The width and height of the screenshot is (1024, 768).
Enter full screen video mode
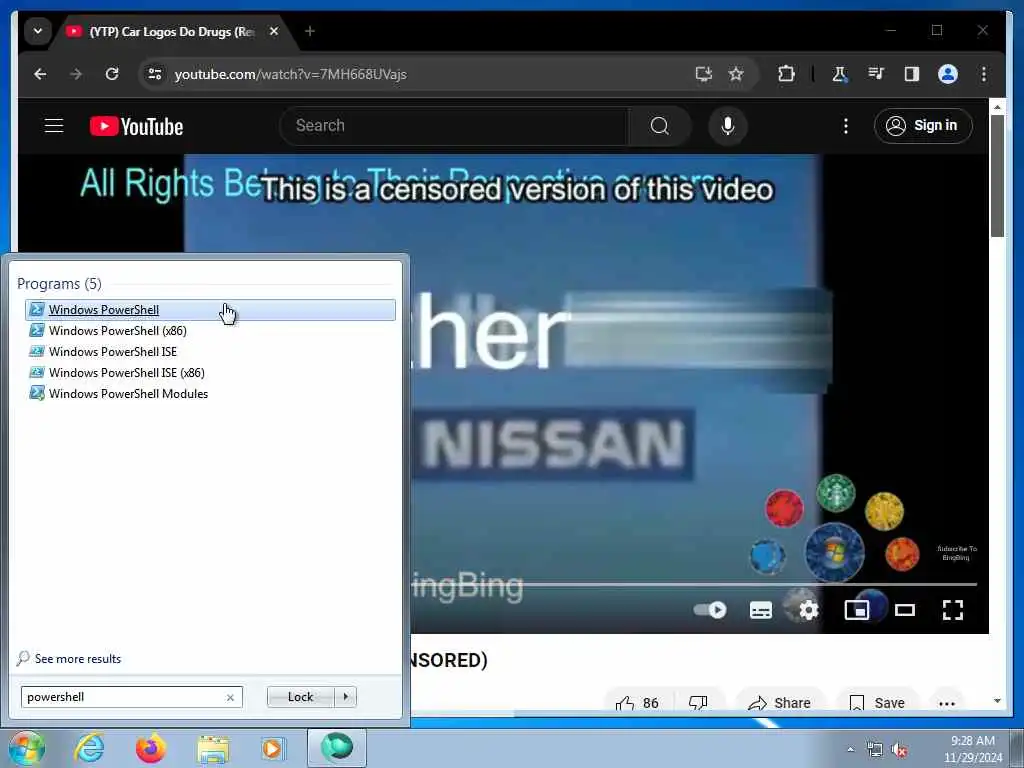coord(953,610)
